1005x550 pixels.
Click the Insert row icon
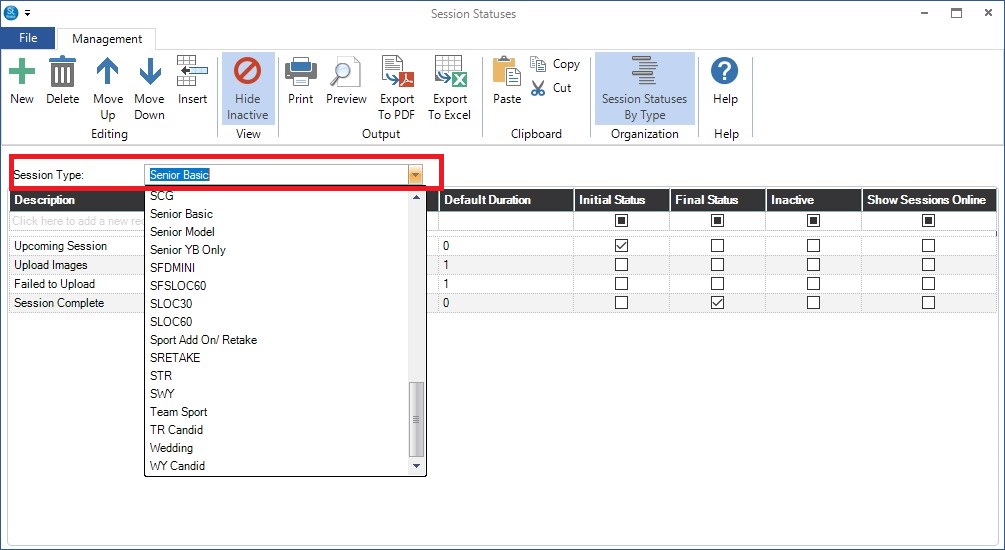click(x=192, y=71)
